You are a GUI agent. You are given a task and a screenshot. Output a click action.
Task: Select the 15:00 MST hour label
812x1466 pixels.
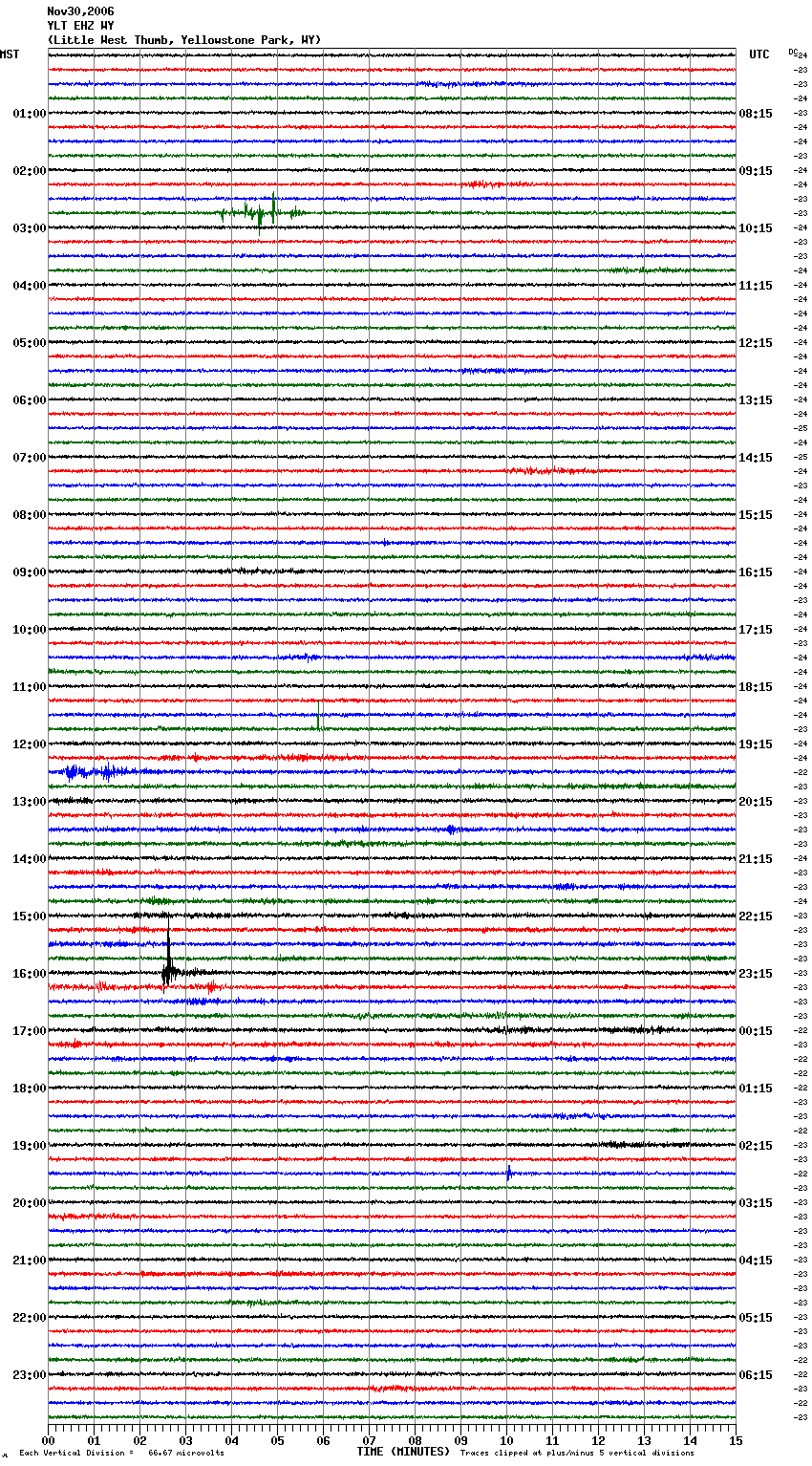click(x=29, y=916)
